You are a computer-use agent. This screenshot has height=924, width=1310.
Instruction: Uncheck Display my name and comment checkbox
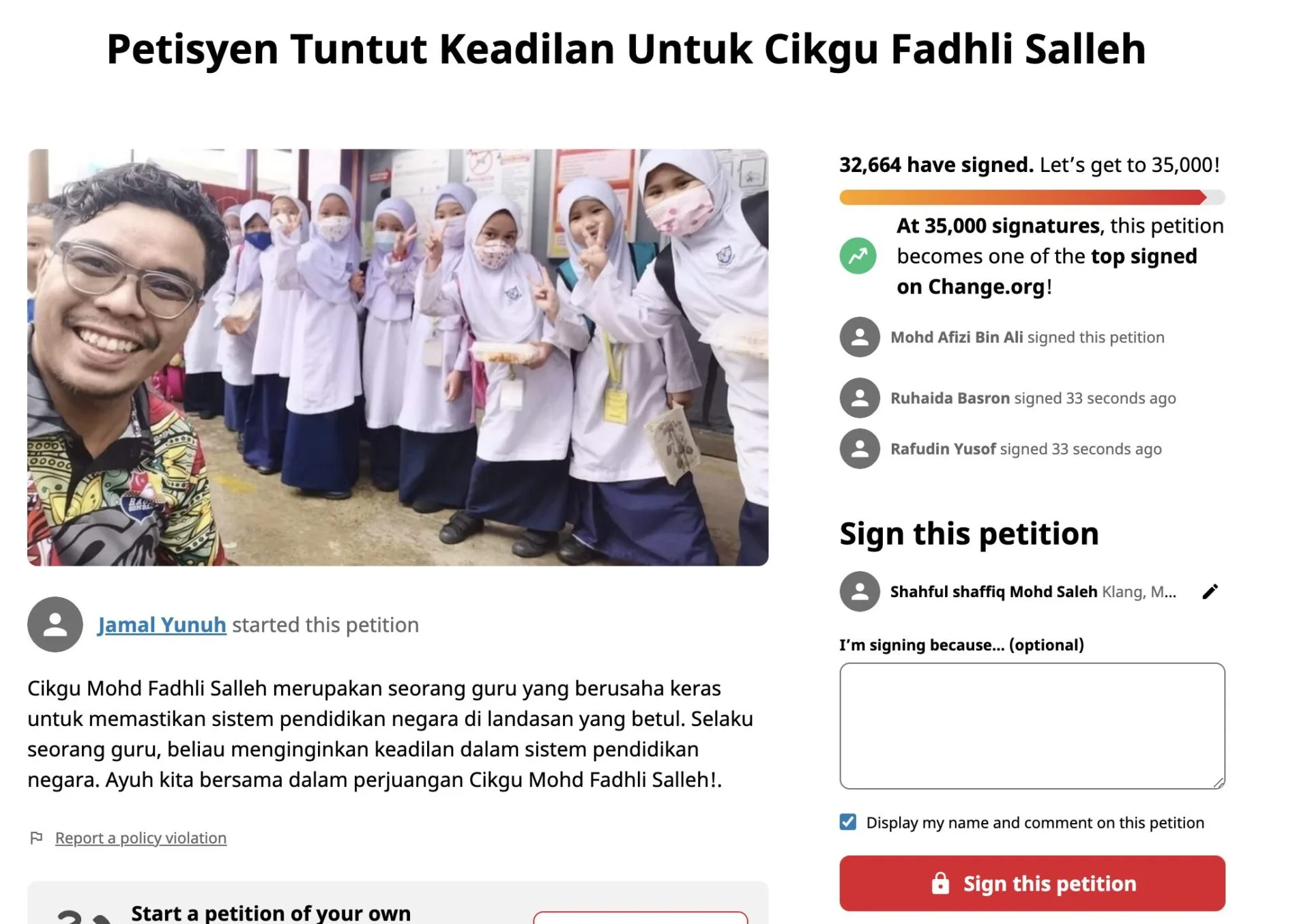coord(847,822)
